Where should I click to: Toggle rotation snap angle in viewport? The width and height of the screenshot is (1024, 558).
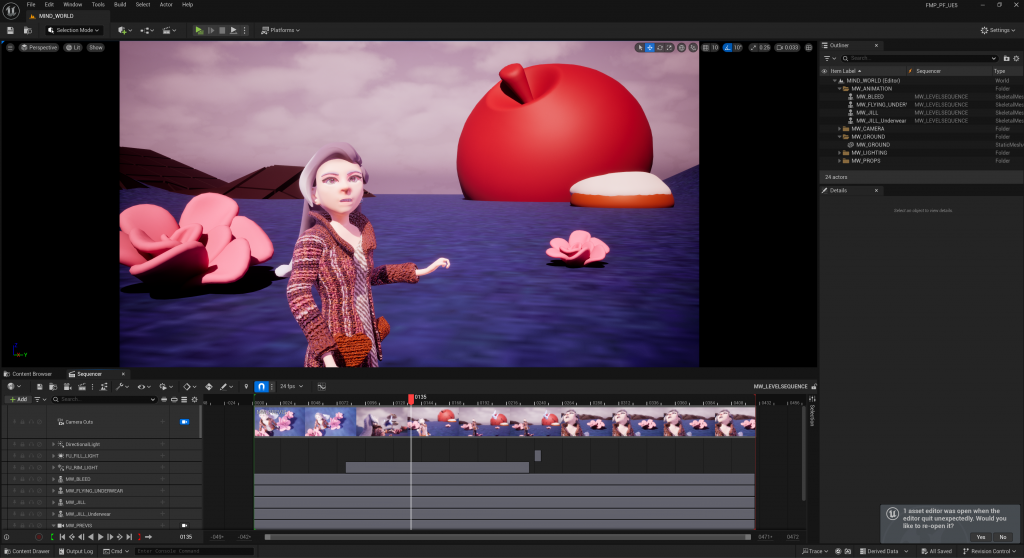(727, 47)
